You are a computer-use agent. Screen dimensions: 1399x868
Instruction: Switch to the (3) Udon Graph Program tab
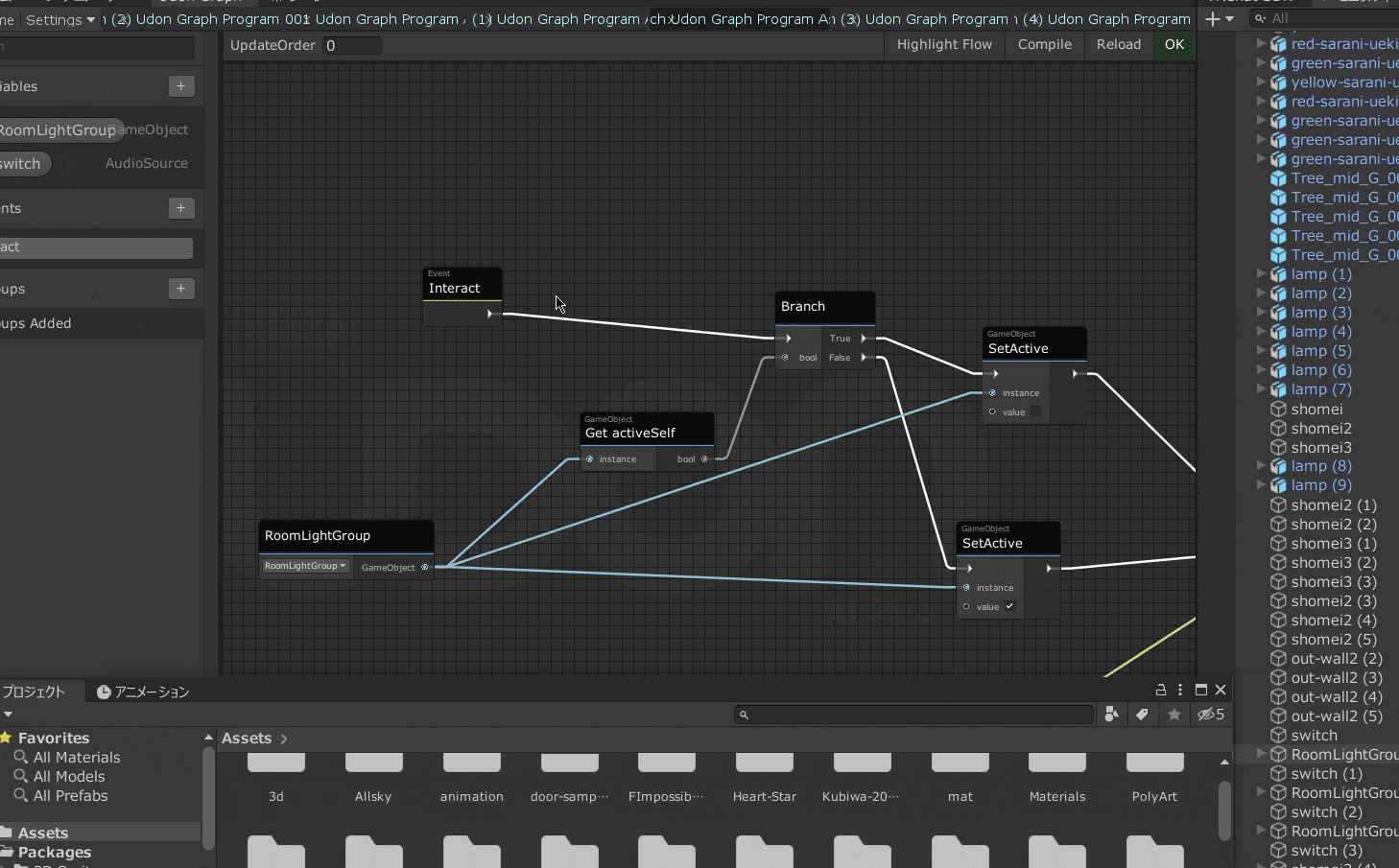point(926,19)
